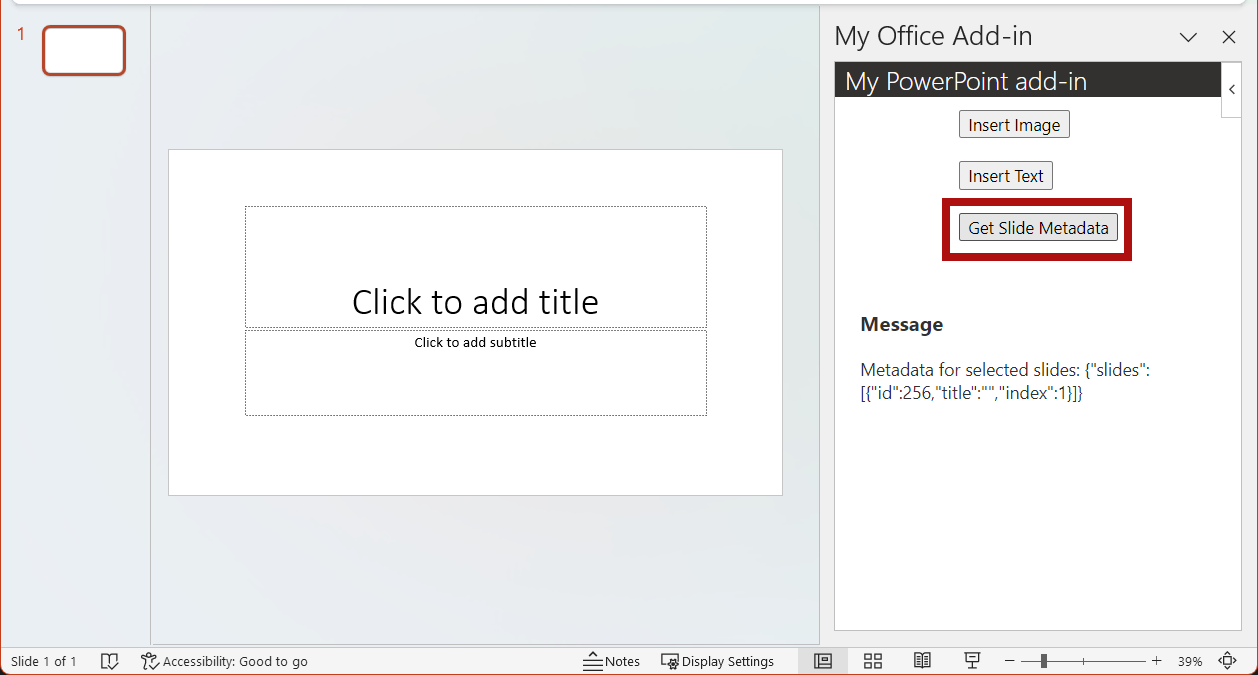The width and height of the screenshot is (1258, 675).
Task: Switch to Reading View
Action: 922,661
